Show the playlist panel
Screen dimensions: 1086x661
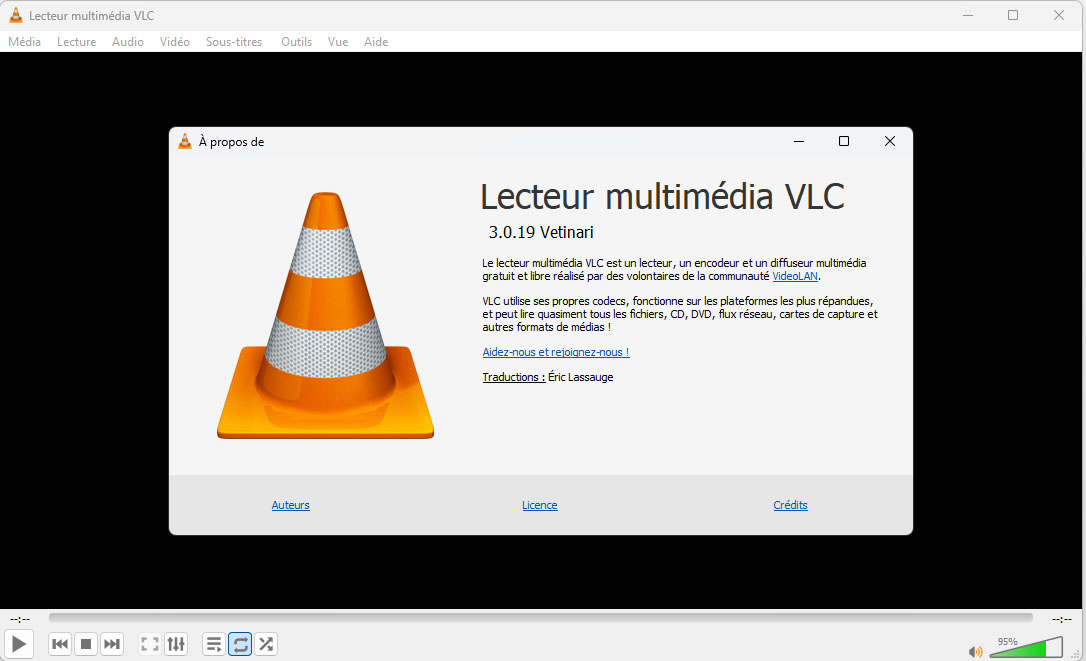214,644
